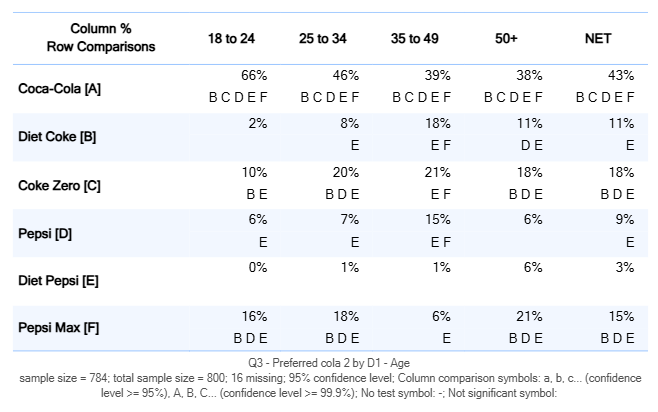Select the Pepsi Max [F] row label

[x=58, y=329]
